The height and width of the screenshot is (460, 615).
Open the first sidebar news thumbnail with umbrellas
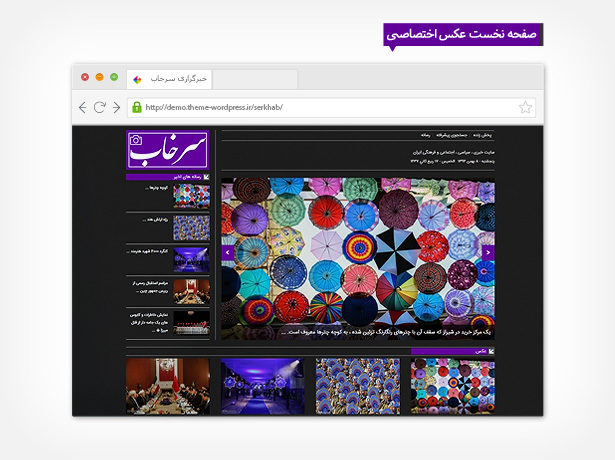(x=191, y=195)
